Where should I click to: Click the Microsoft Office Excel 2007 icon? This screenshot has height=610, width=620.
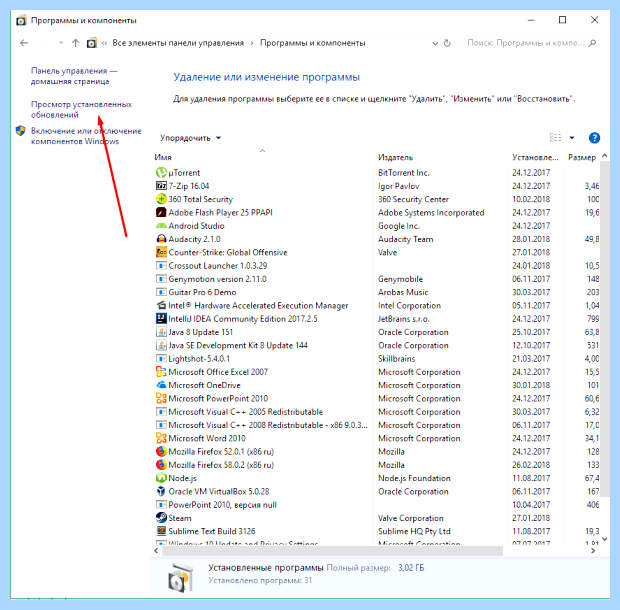(x=161, y=372)
